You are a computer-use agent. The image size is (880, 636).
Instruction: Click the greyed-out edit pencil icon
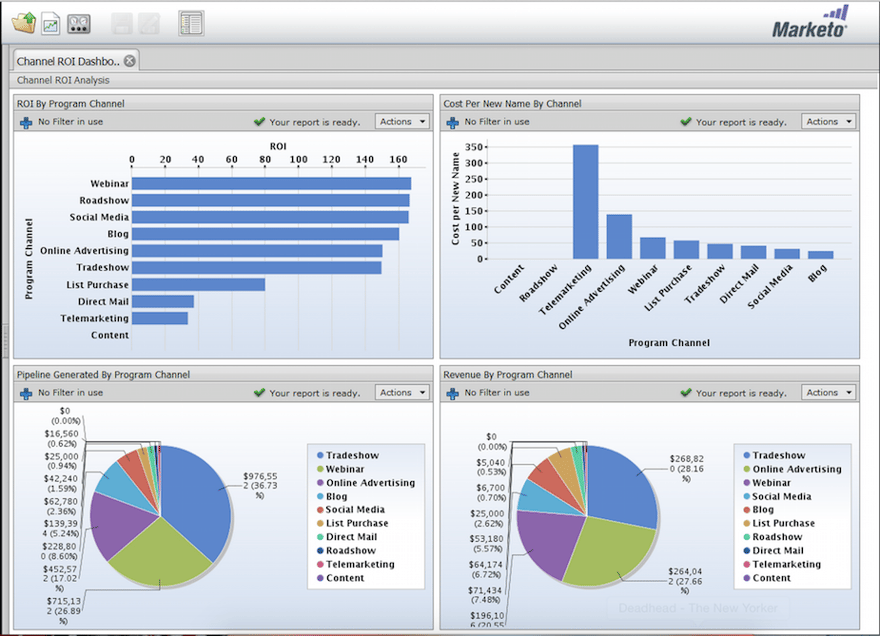pyautogui.click(x=149, y=24)
